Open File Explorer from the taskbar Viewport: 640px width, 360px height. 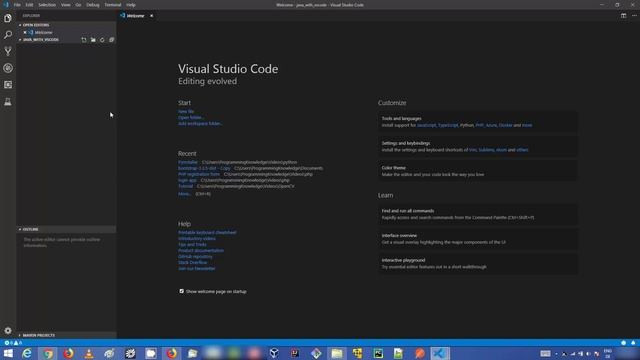point(337,353)
